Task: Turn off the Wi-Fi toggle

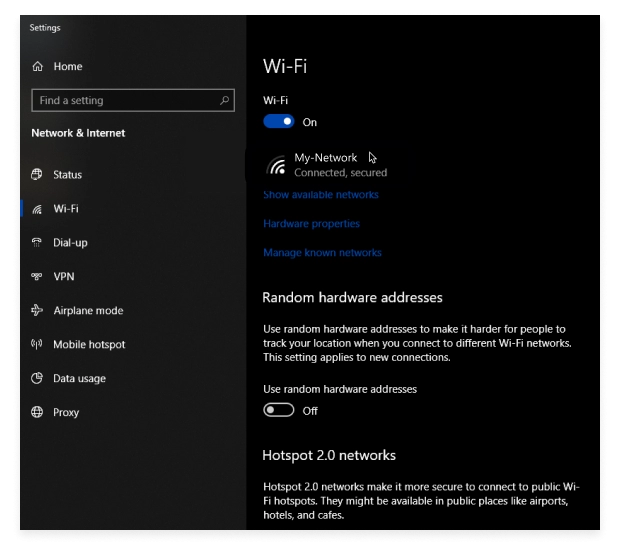Action: coord(279,122)
